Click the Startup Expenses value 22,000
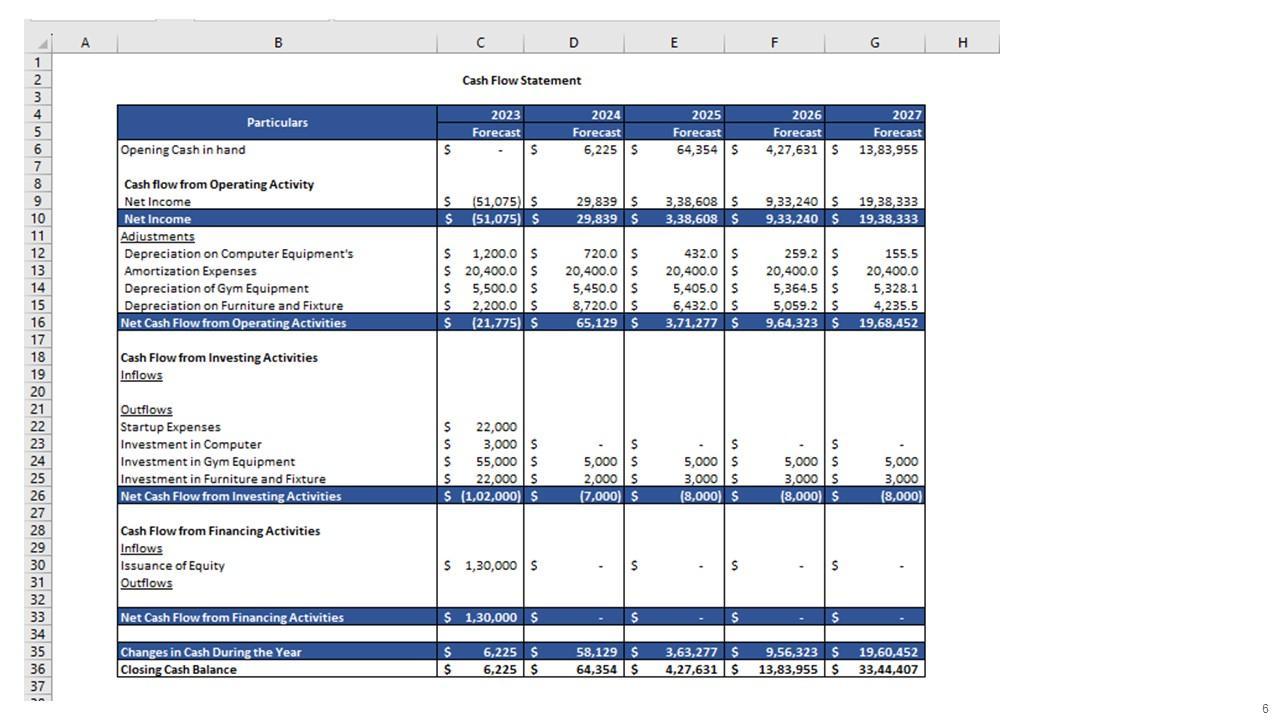 pyautogui.click(x=495, y=427)
